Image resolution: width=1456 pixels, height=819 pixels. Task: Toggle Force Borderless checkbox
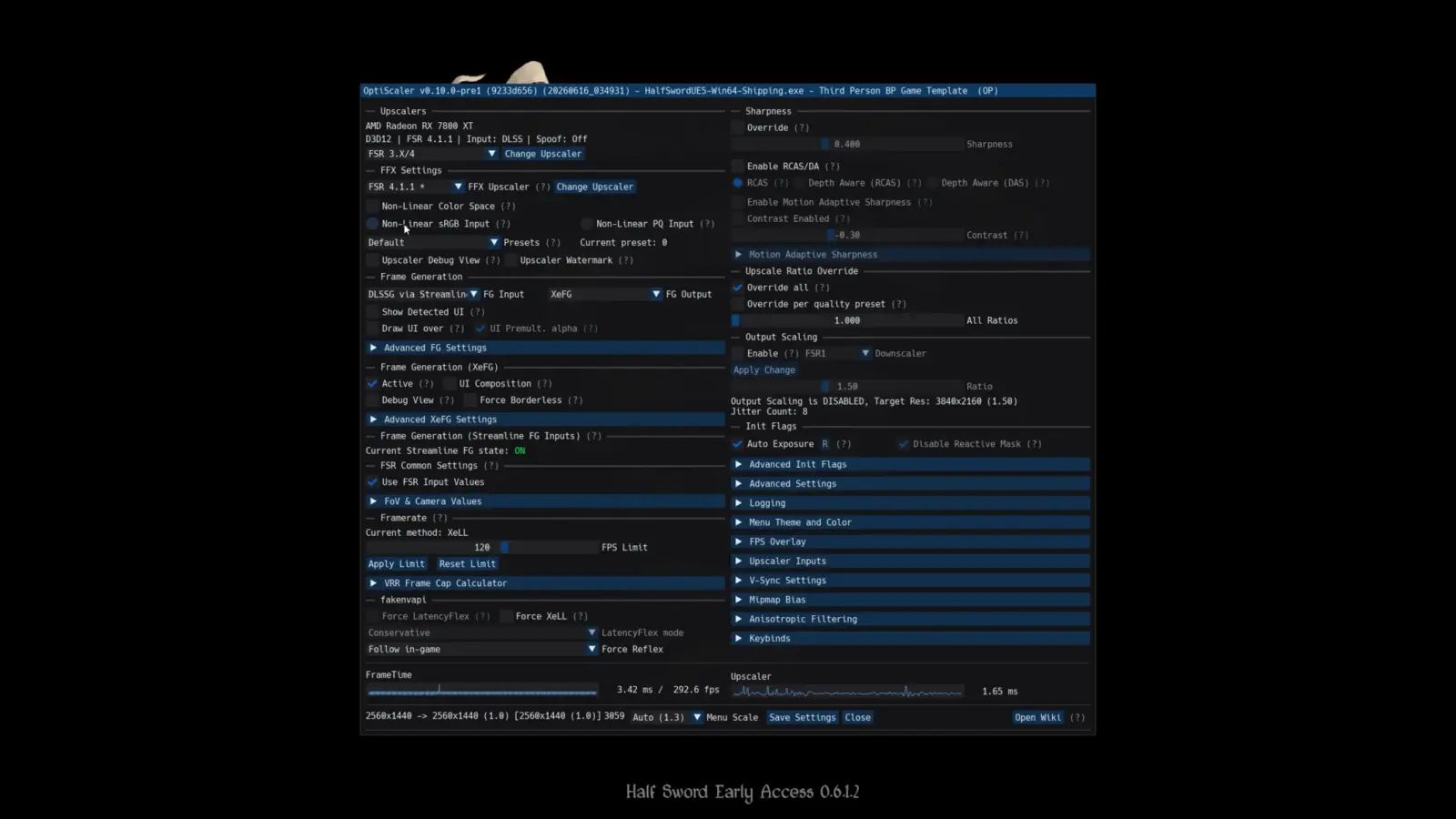coord(470,400)
